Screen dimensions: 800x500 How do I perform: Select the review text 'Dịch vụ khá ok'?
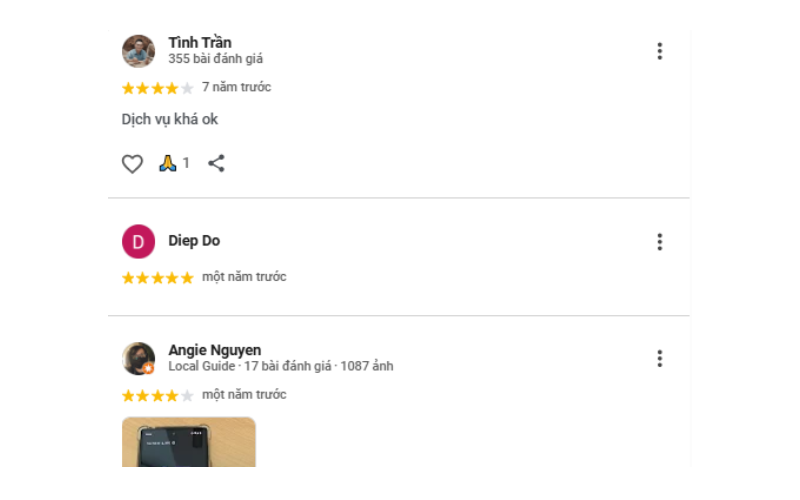pos(170,120)
